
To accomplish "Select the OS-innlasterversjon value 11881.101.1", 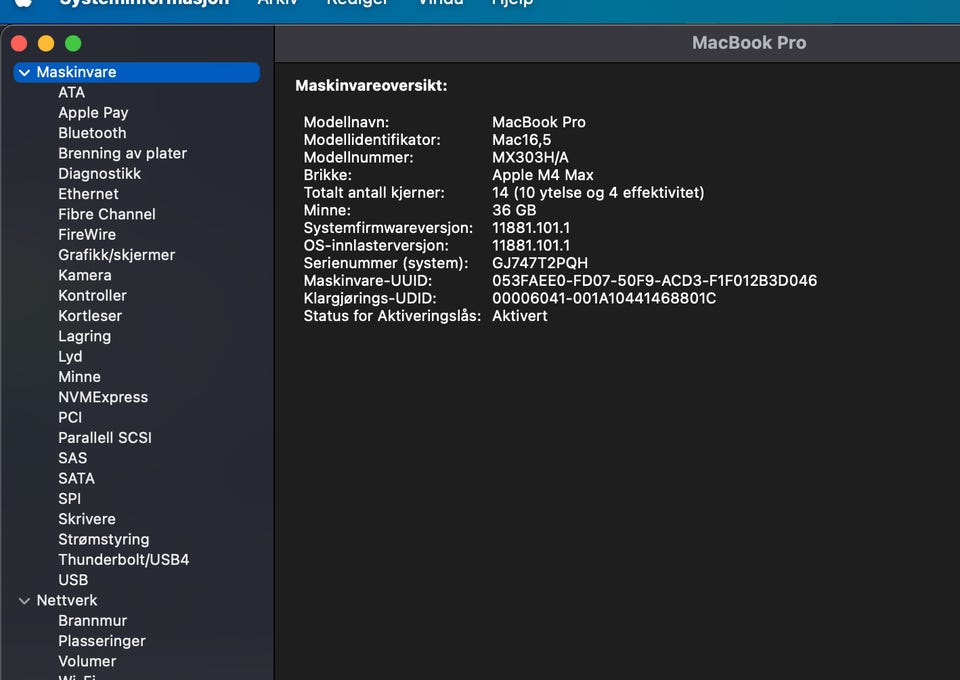I will pos(531,246).
